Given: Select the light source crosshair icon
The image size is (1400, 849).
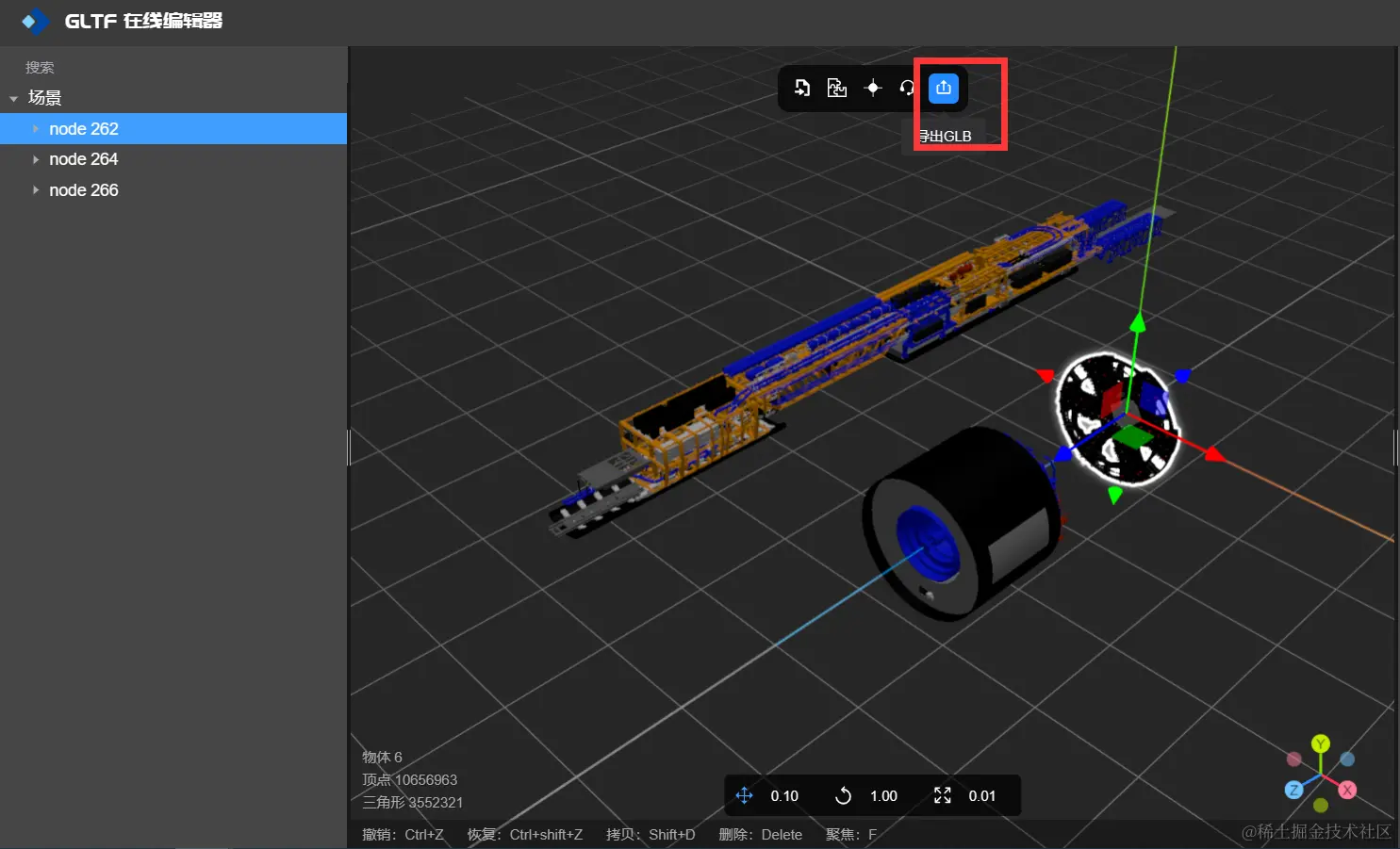Looking at the screenshot, I should (873, 88).
